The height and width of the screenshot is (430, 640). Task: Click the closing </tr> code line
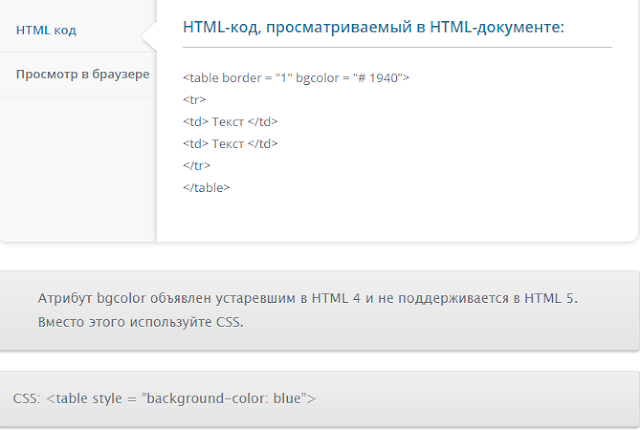[x=197, y=166]
